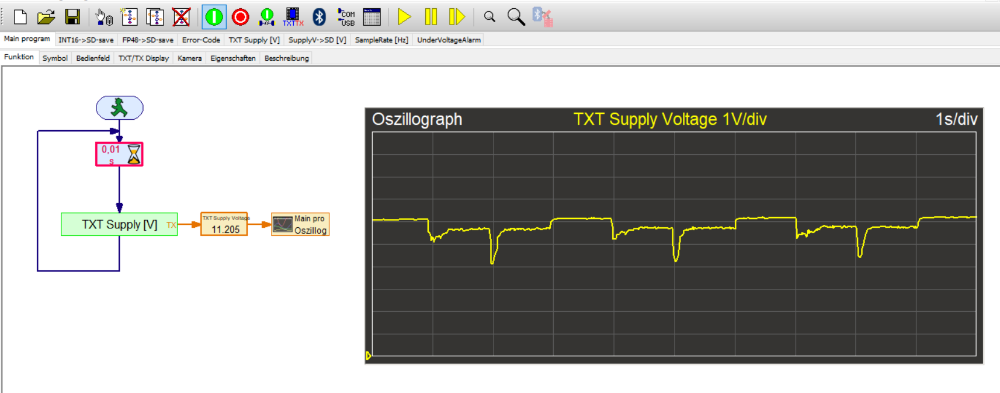Viewport: 1000px width, 393px height.
Task: Open the Bluetooth settings icon
Action: pos(321,17)
